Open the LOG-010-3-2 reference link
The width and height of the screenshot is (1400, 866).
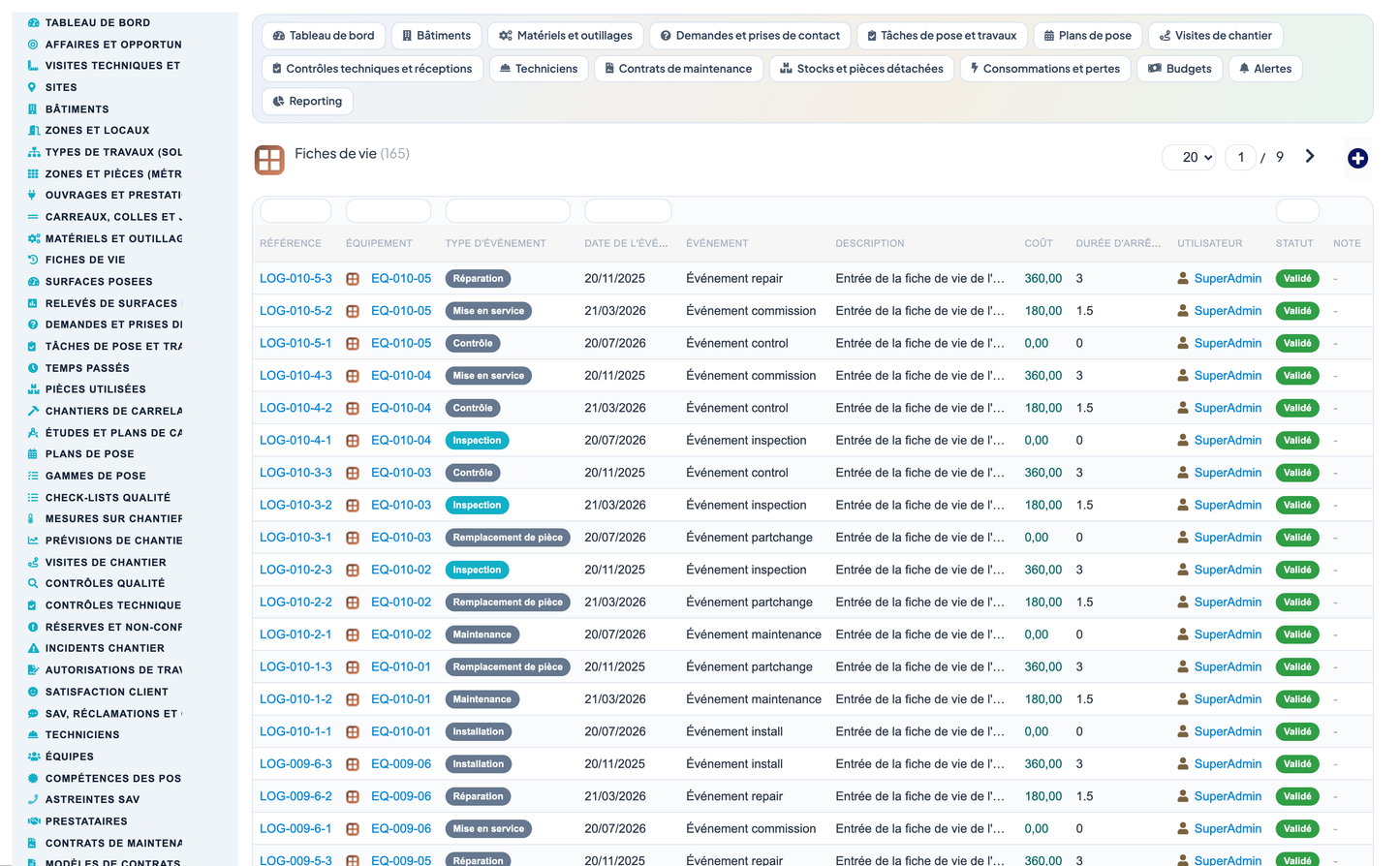click(296, 505)
